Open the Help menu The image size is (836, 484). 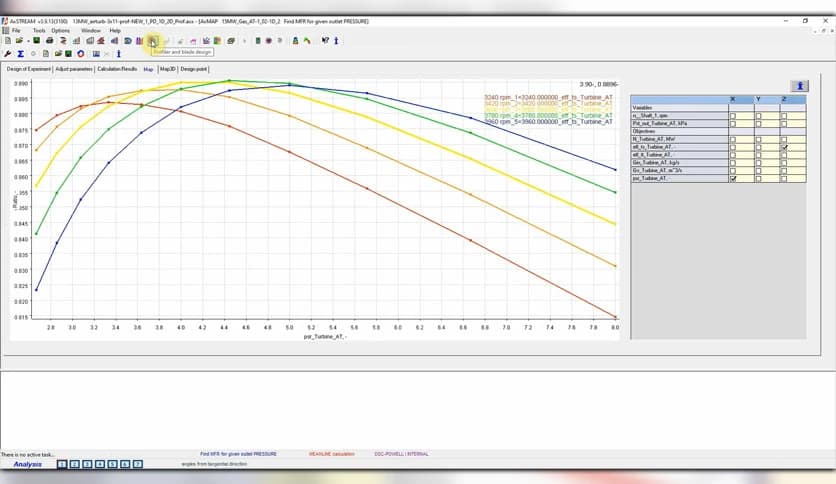click(x=115, y=31)
